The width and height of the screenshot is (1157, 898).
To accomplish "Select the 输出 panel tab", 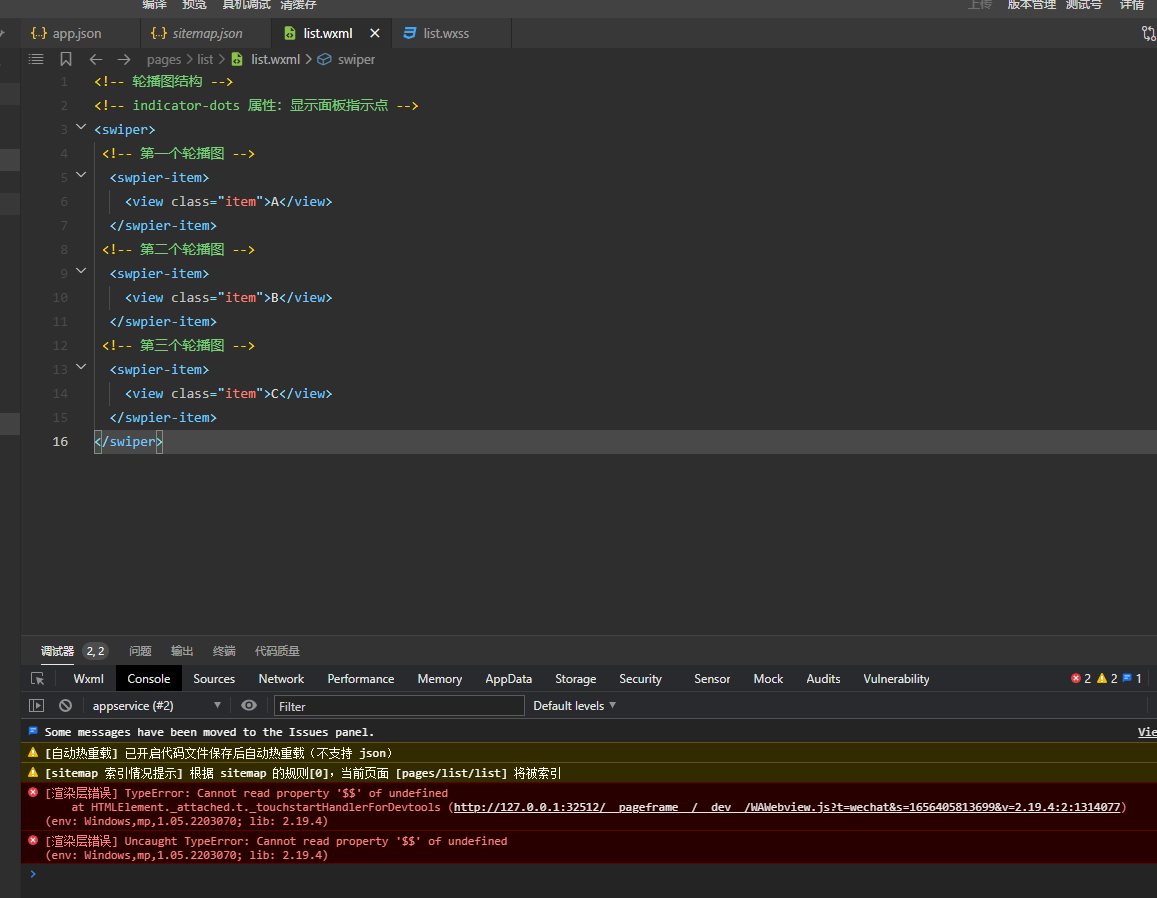I will click(x=182, y=651).
